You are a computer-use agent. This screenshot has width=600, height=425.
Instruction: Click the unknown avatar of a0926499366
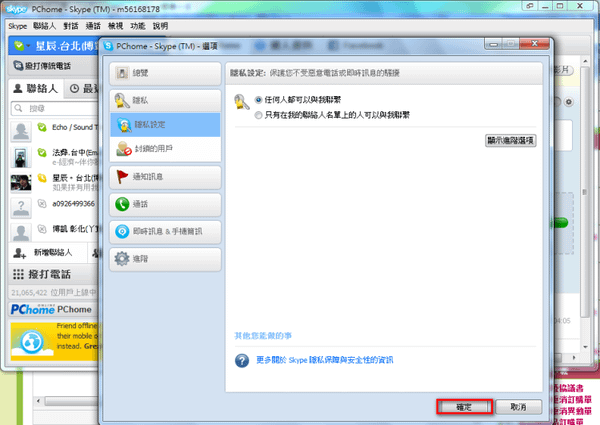click(x=21, y=208)
